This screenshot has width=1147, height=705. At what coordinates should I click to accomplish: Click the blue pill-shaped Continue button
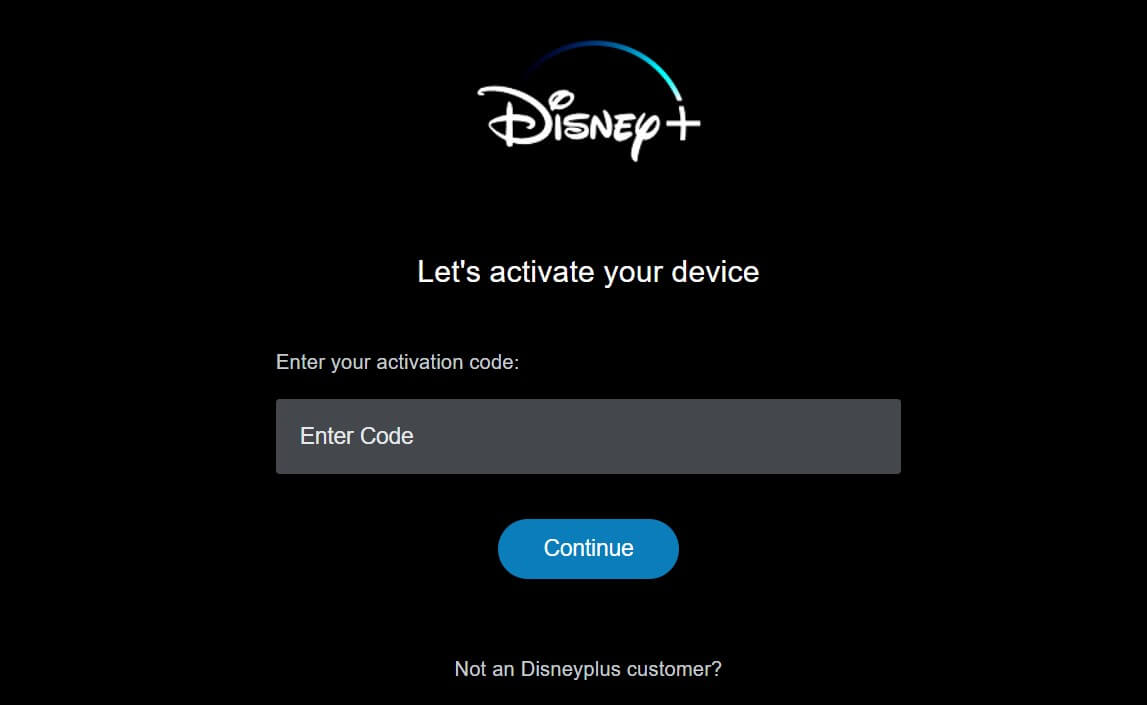tap(588, 548)
